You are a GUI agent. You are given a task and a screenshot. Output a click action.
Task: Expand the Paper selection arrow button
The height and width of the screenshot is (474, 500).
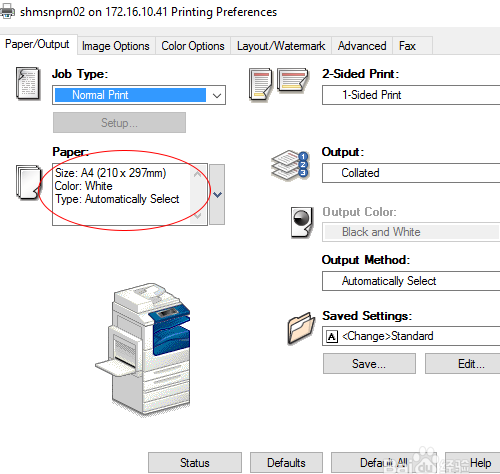tap(217, 194)
